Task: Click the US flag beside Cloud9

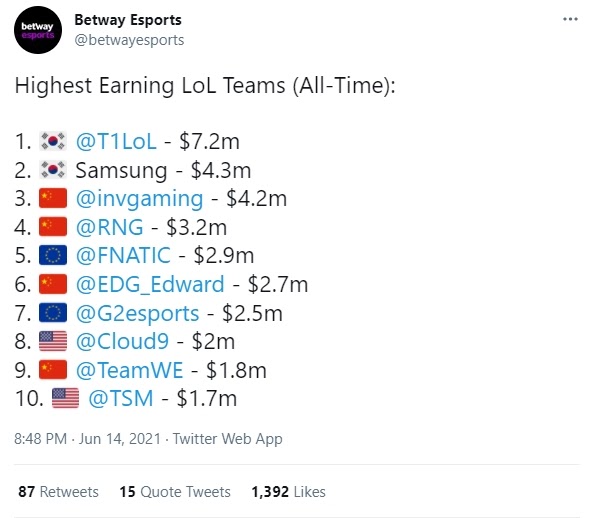Action: 53,341
